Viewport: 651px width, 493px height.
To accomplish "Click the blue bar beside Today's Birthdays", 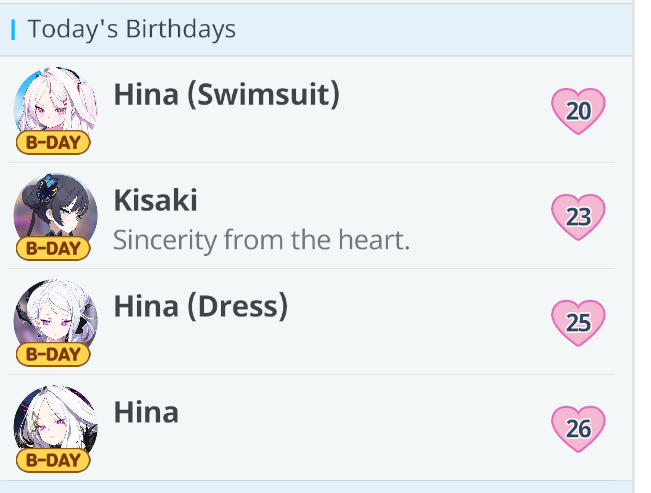I will 13,29.
